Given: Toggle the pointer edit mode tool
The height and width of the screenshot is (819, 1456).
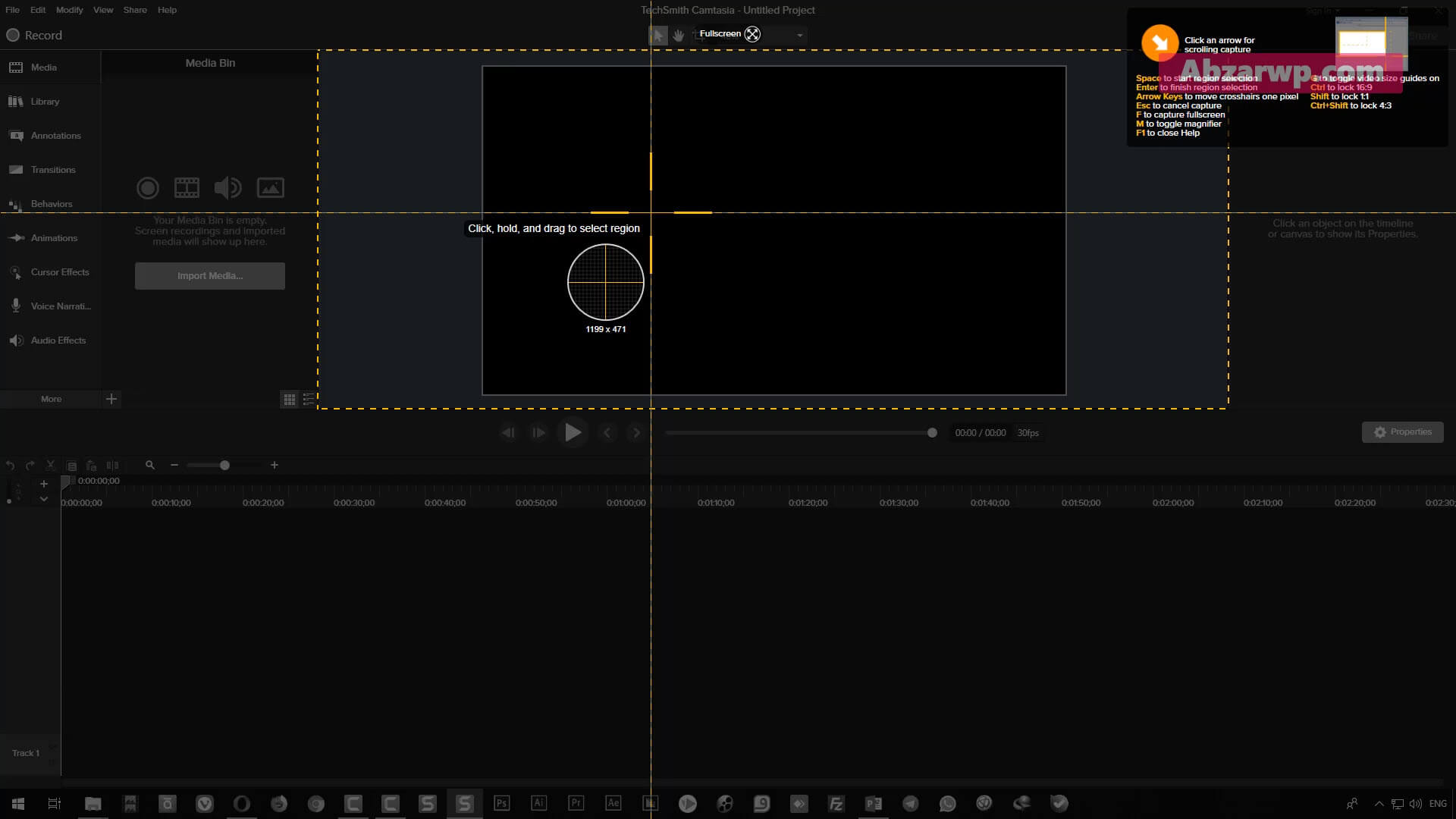Looking at the screenshot, I should coord(657,35).
